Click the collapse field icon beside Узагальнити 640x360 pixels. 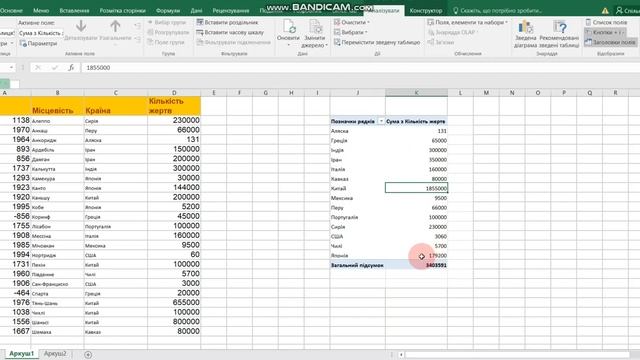point(137,39)
